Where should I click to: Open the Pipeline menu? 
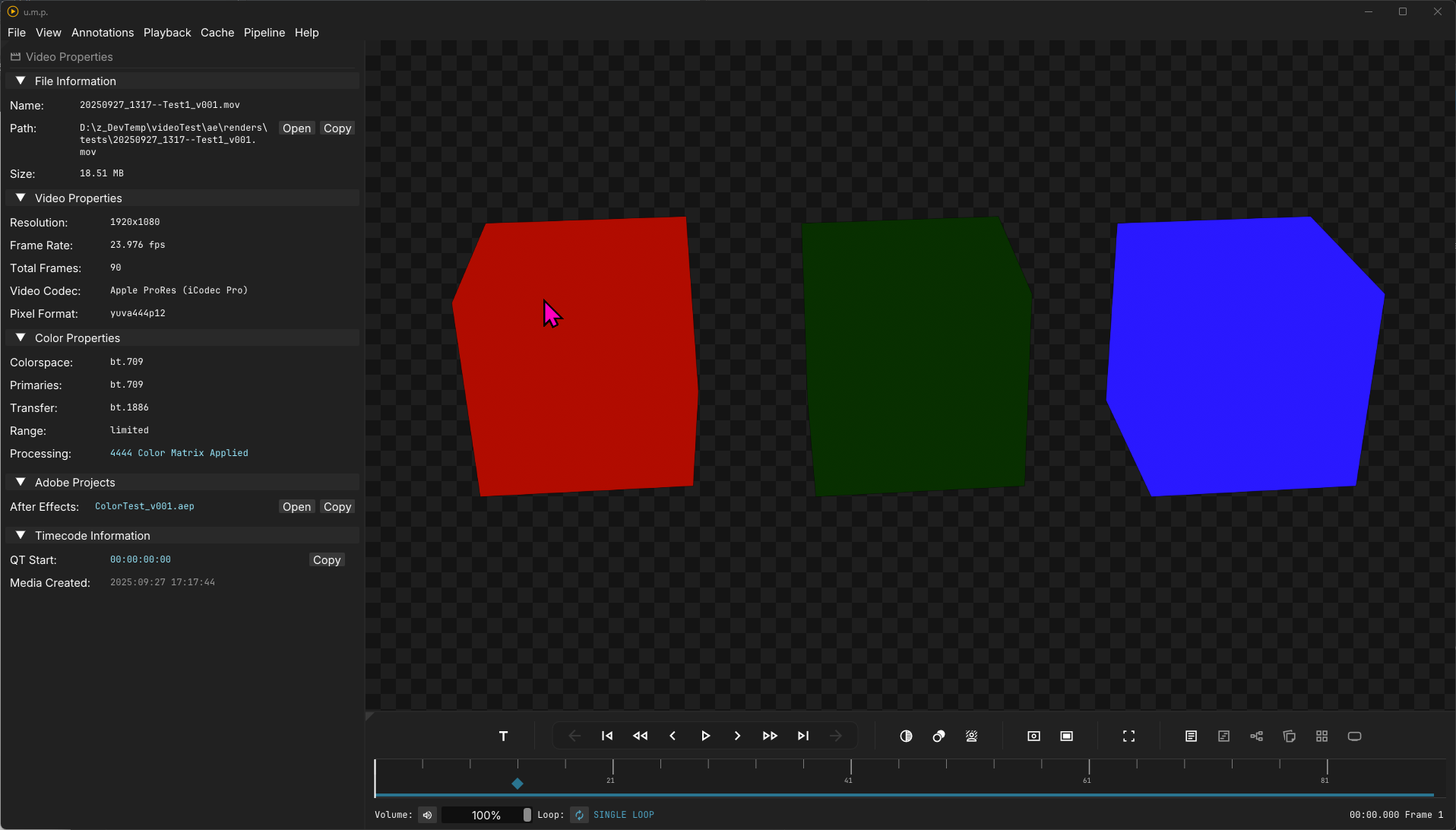coord(264,33)
